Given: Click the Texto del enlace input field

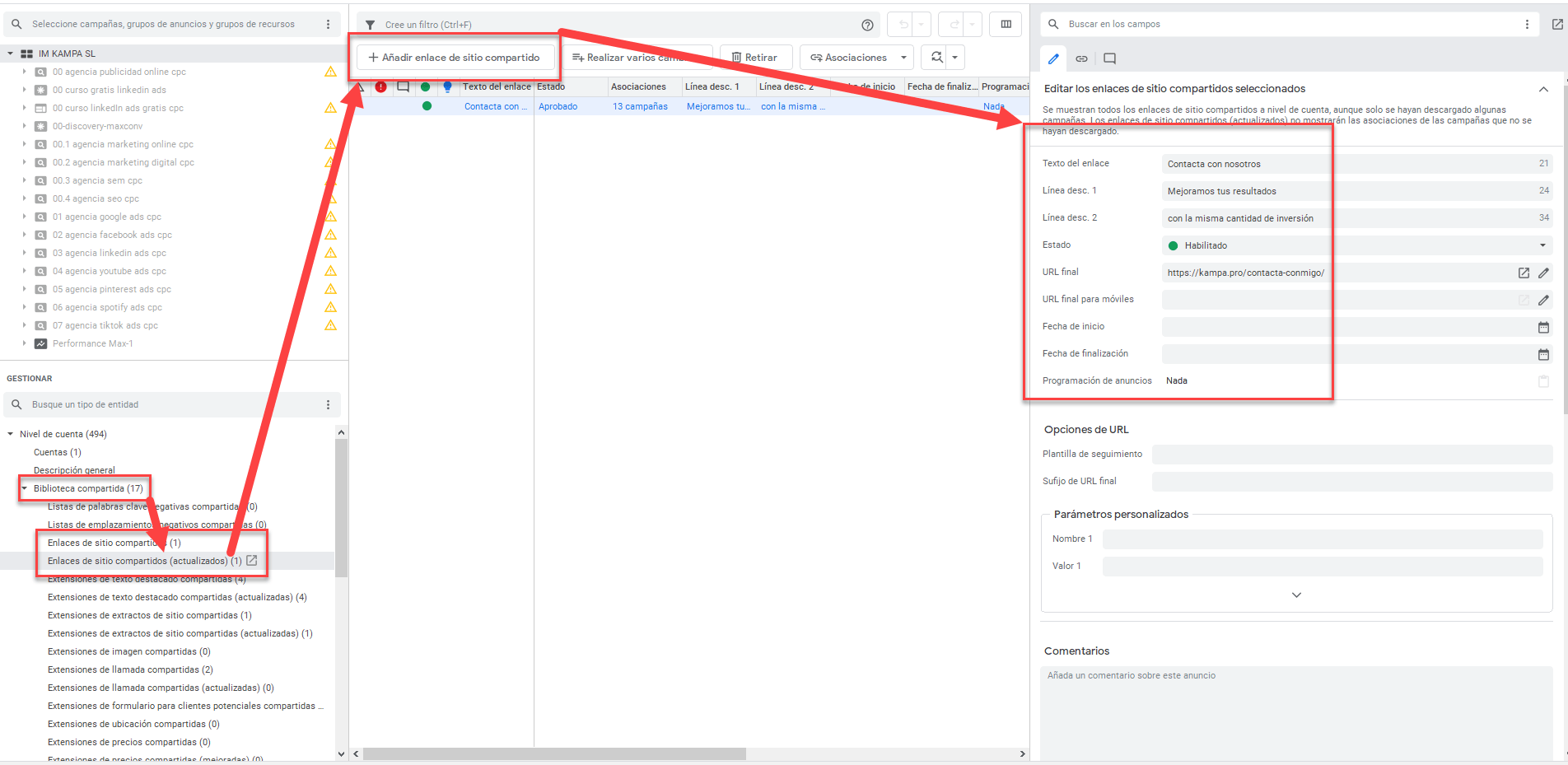Looking at the screenshot, I should (x=1351, y=164).
